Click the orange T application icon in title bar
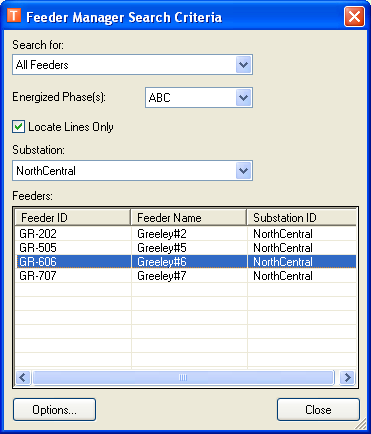 click(x=14, y=15)
